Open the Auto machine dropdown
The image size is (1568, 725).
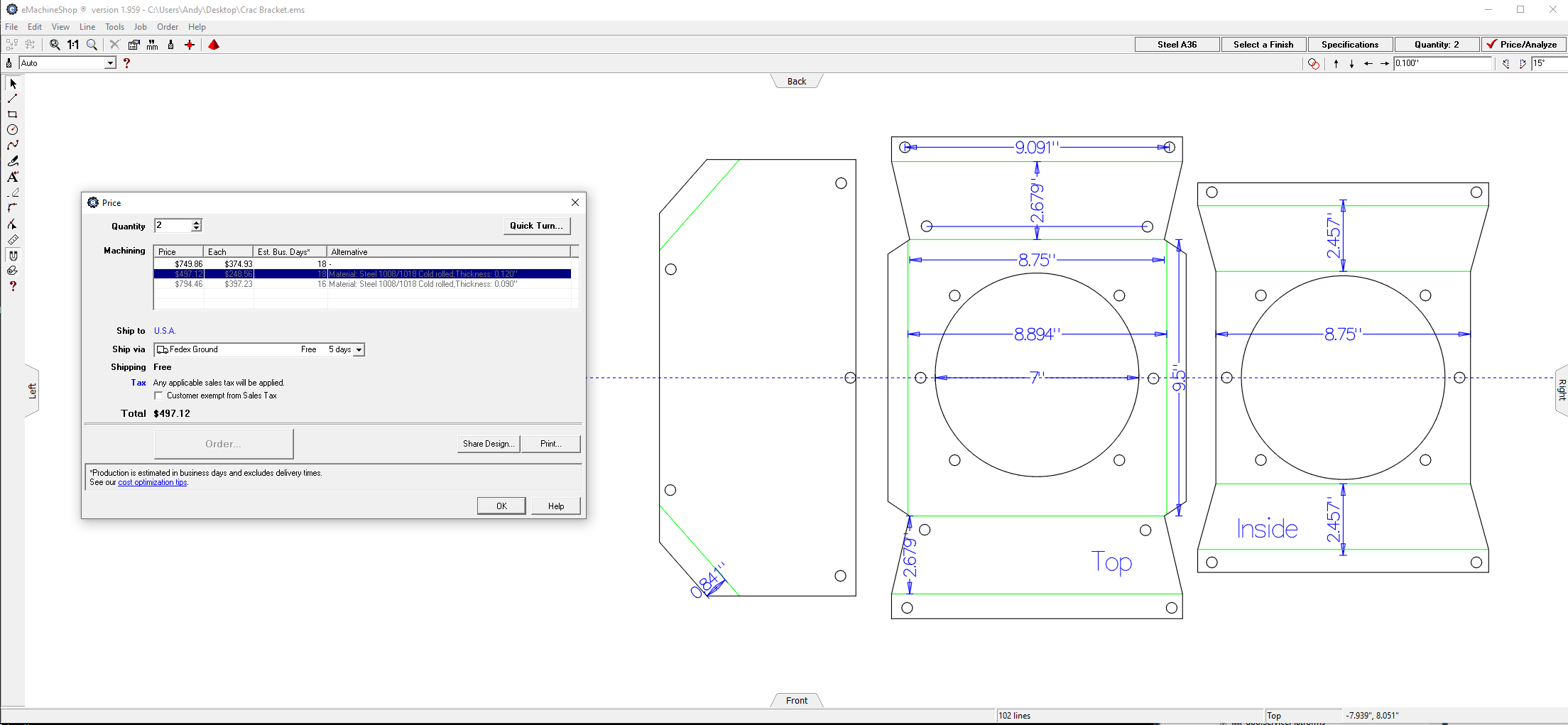[x=110, y=63]
